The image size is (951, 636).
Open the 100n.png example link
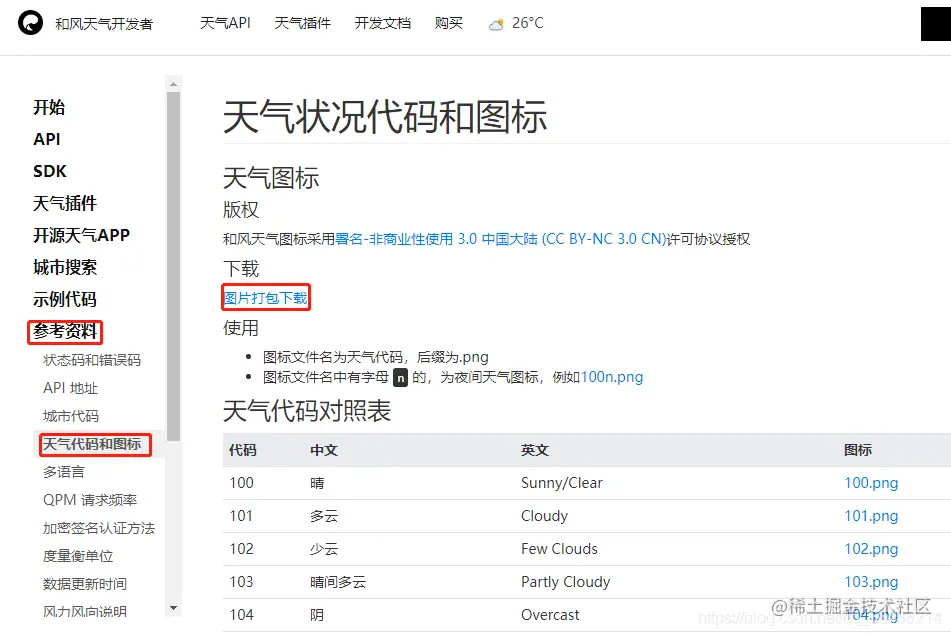click(612, 377)
